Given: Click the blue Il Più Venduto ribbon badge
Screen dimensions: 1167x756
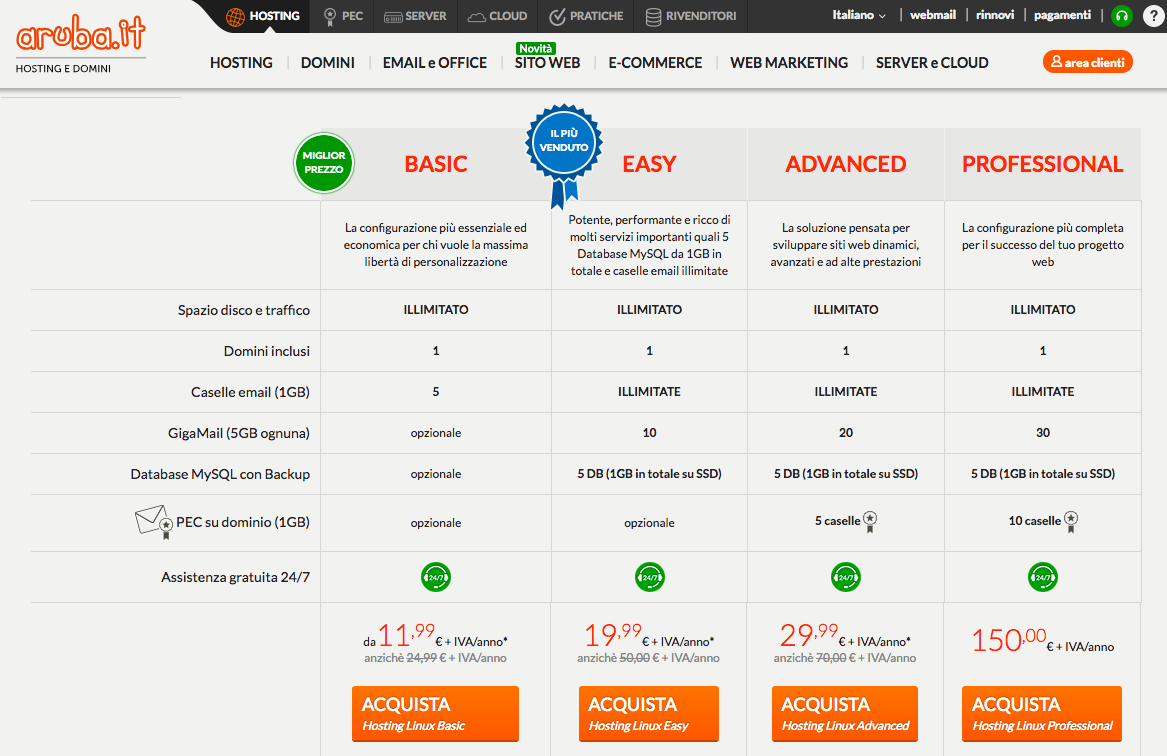Looking at the screenshot, I should (564, 155).
